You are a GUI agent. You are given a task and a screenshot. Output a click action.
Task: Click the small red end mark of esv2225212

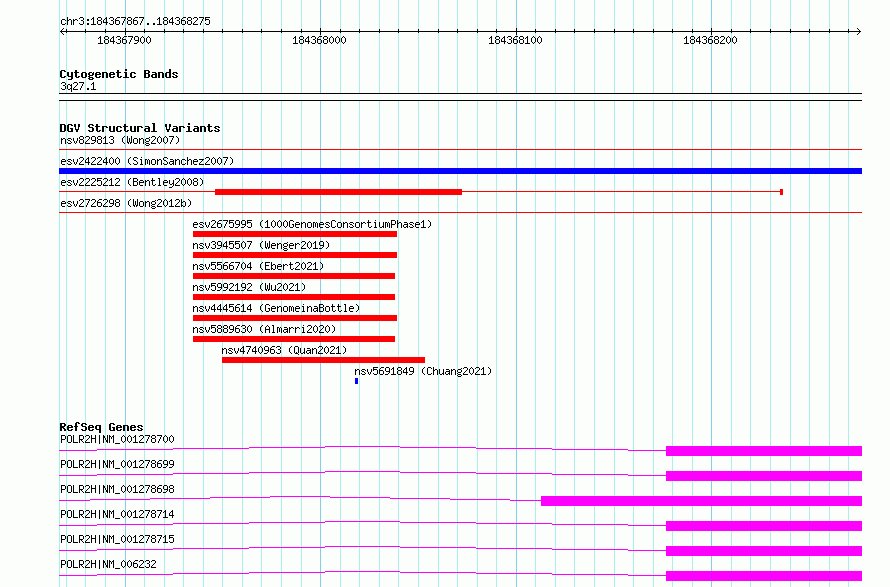tap(782, 192)
